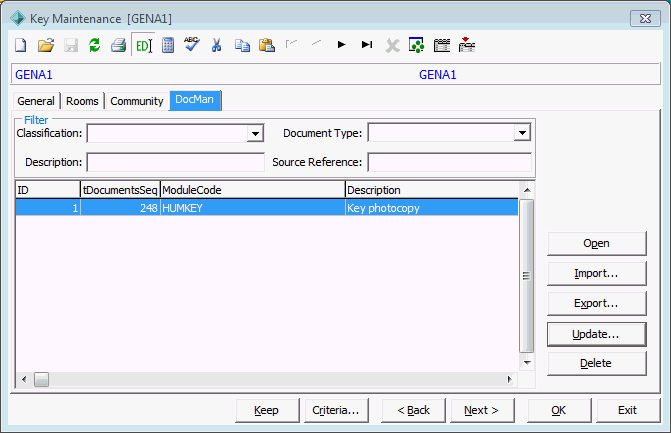Click the Delete button
The width and height of the screenshot is (671, 433).
tap(597, 363)
